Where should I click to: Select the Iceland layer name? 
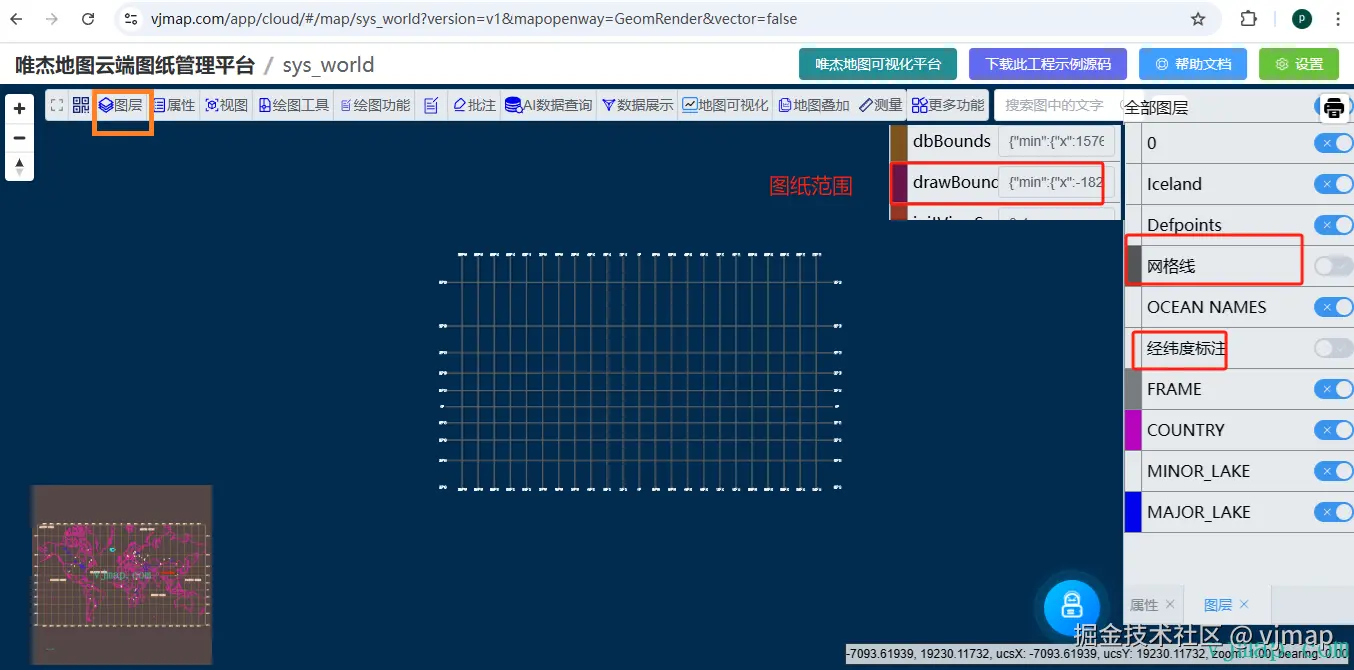(1174, 184)
